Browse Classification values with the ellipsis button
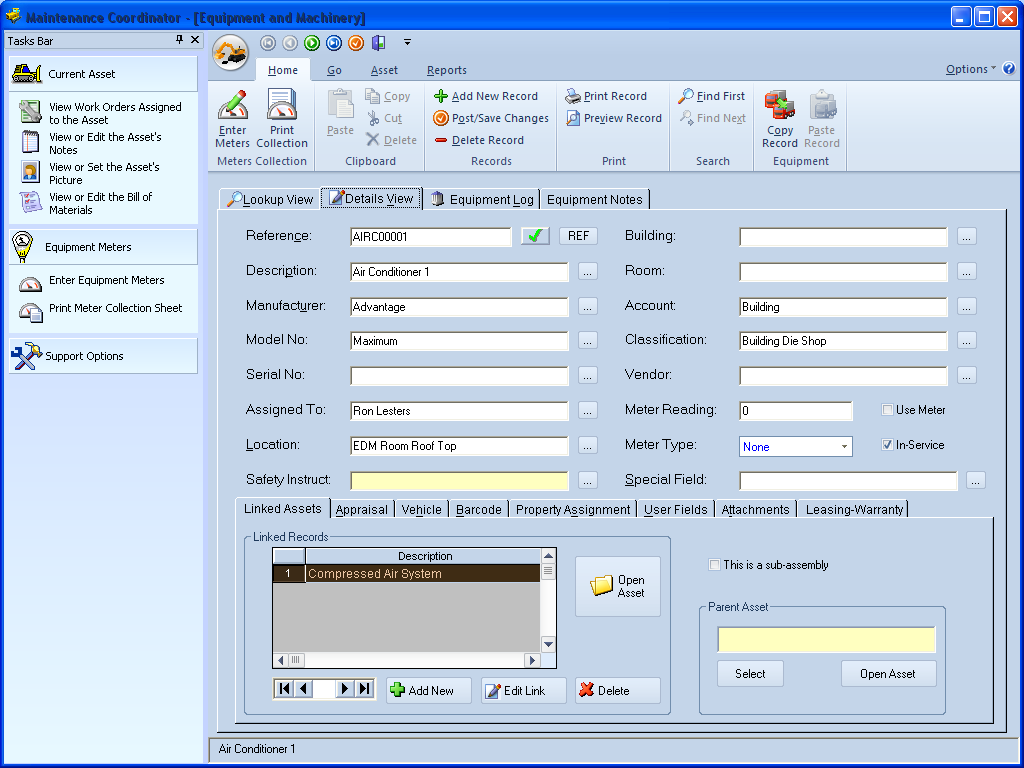Image resolution: width=1024 pixels, height=768 pixels. point(966,341)
